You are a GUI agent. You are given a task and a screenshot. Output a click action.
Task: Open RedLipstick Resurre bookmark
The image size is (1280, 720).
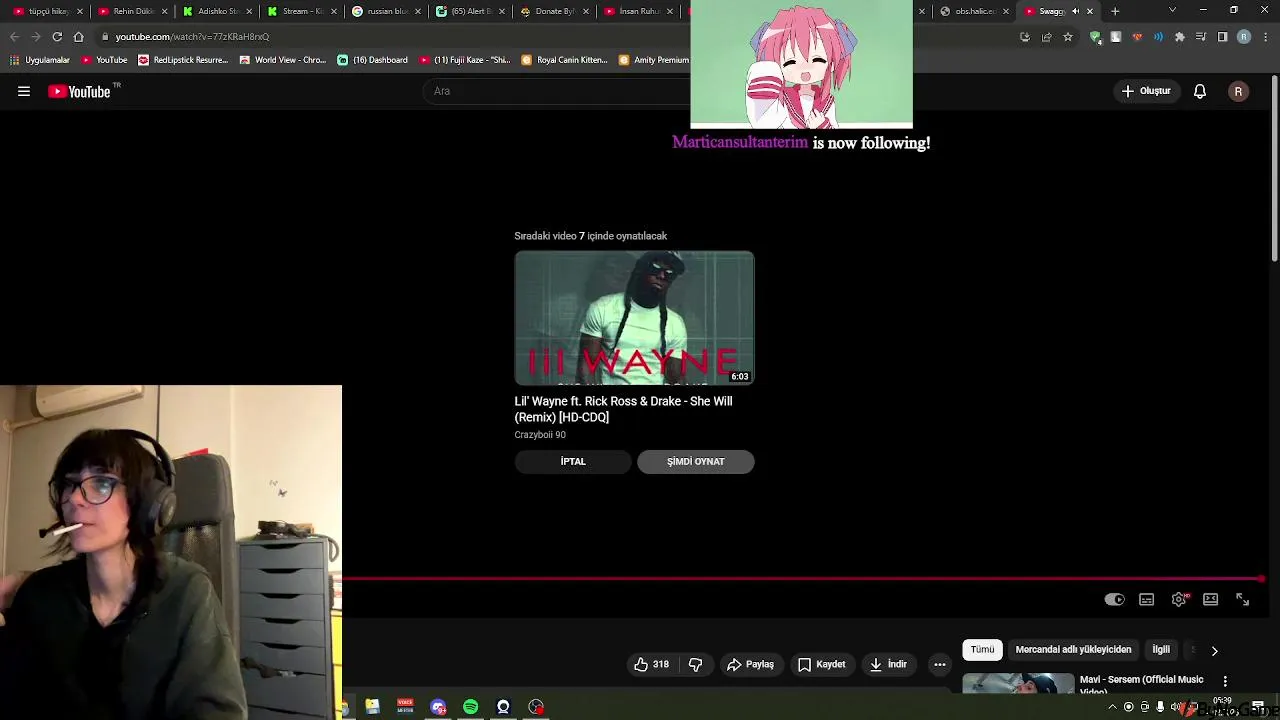pos(183,60)
